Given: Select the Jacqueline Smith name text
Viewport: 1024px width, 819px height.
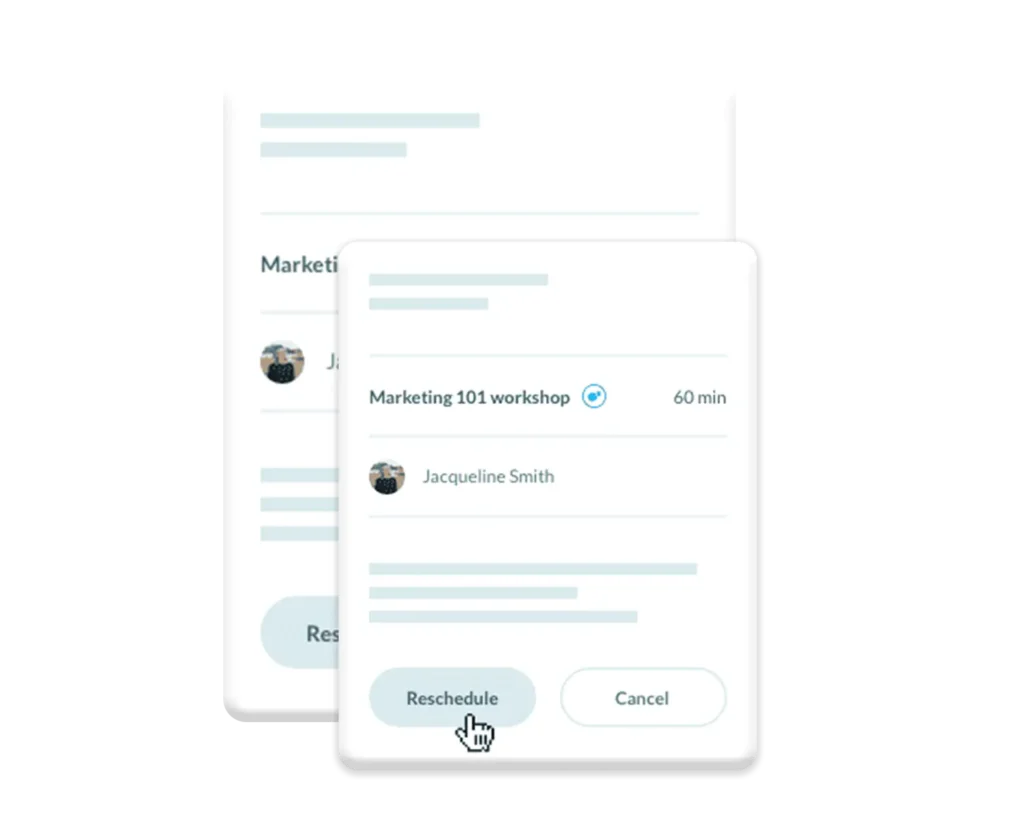Looking at the screenshot, I should click(x=488, y=476).
